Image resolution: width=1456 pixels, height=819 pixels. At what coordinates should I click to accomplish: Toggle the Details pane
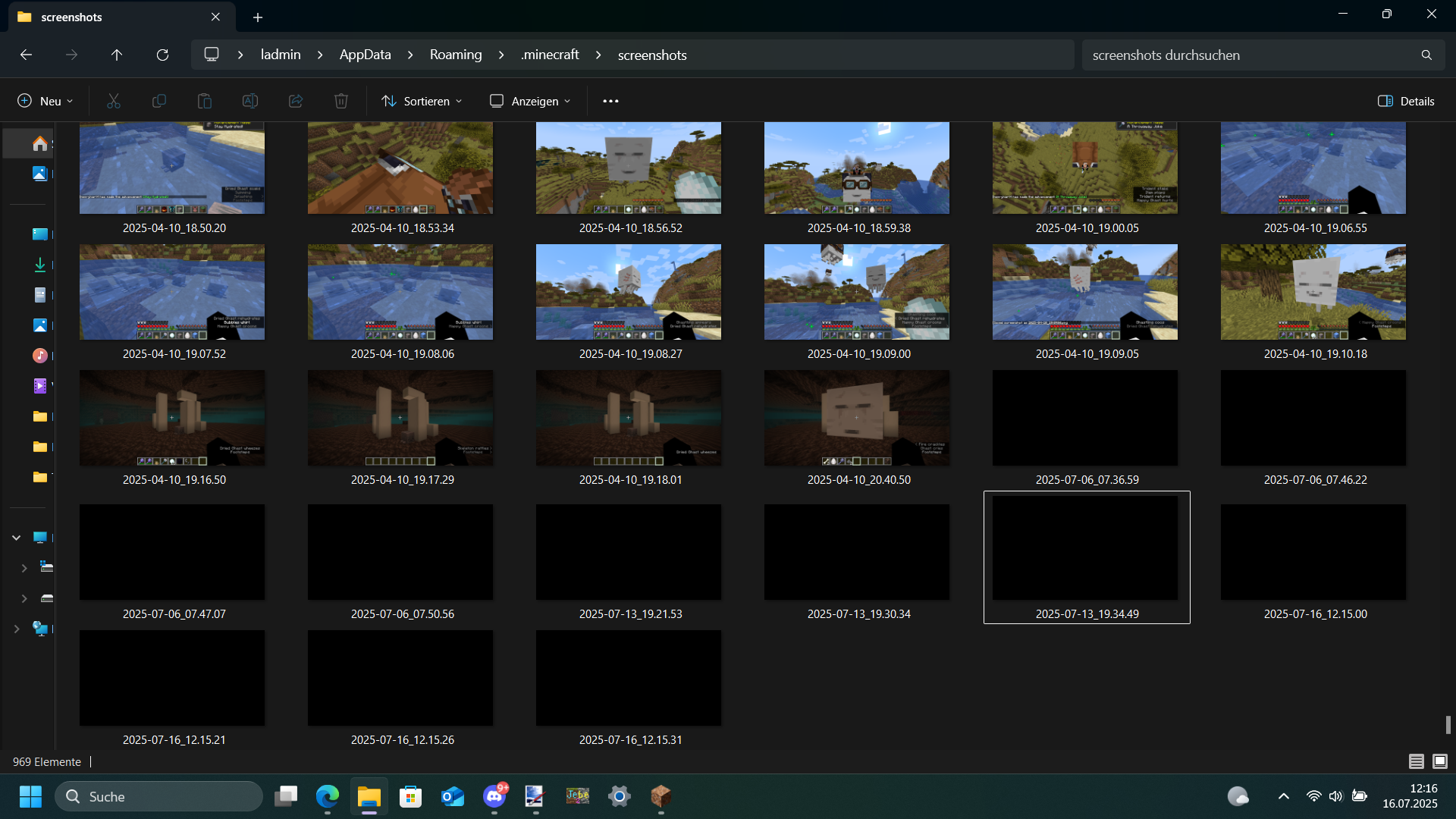(1406, 101)
